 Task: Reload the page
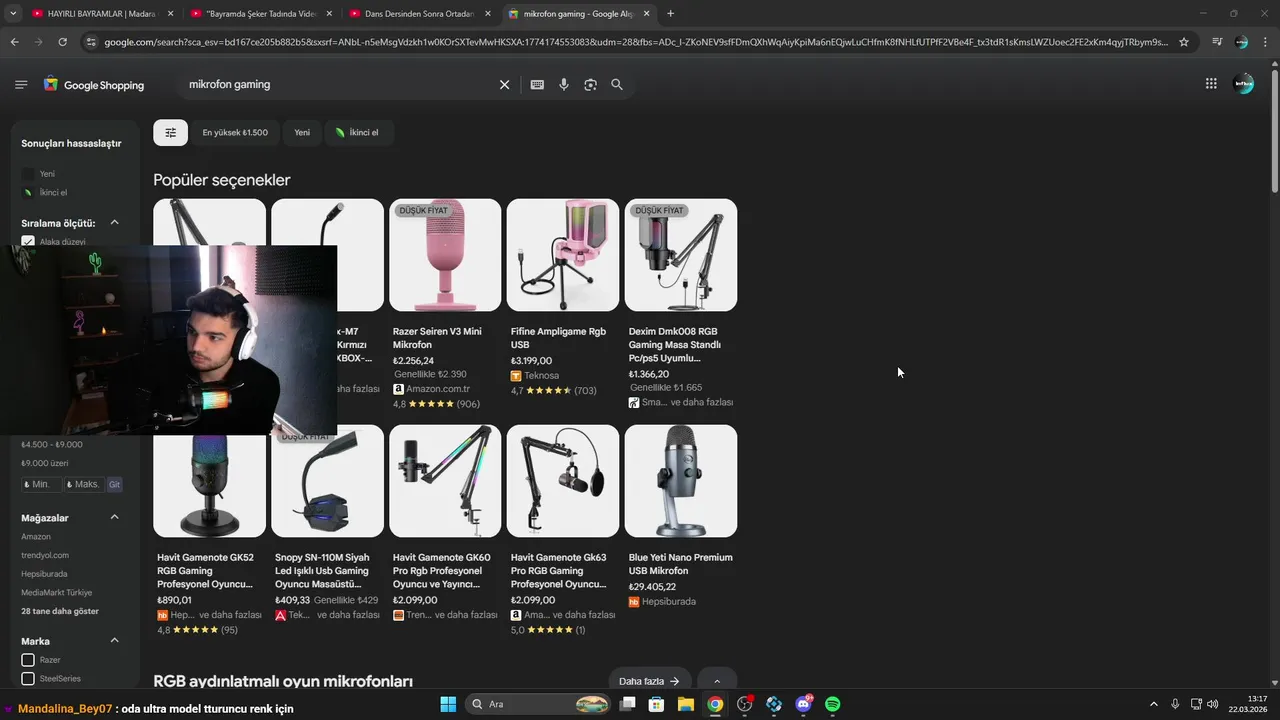pos(62,42)
